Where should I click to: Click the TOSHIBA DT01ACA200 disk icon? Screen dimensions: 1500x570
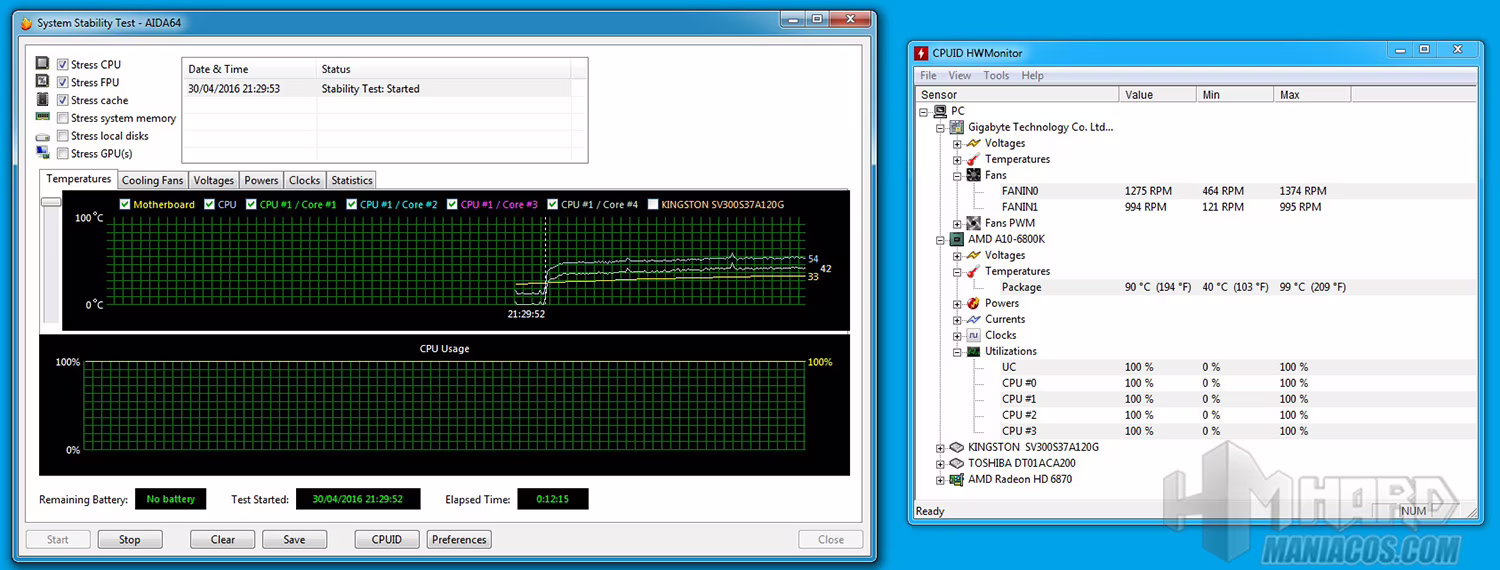coord(956,463)
